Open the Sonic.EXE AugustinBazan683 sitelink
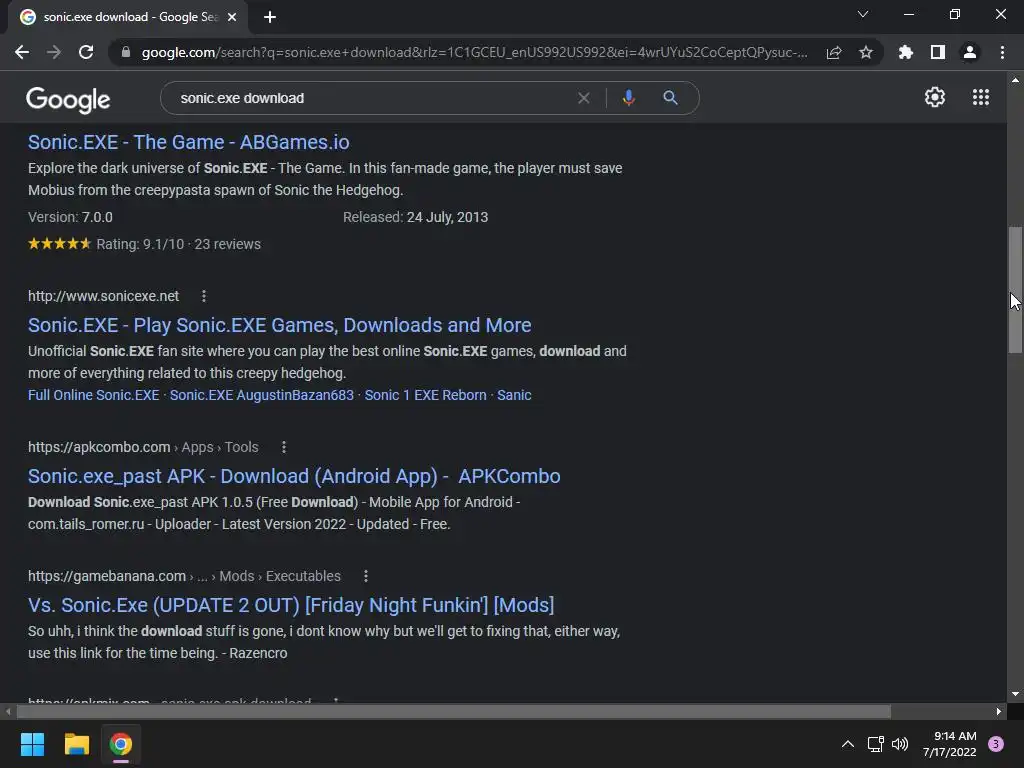 tap(261, 395)
